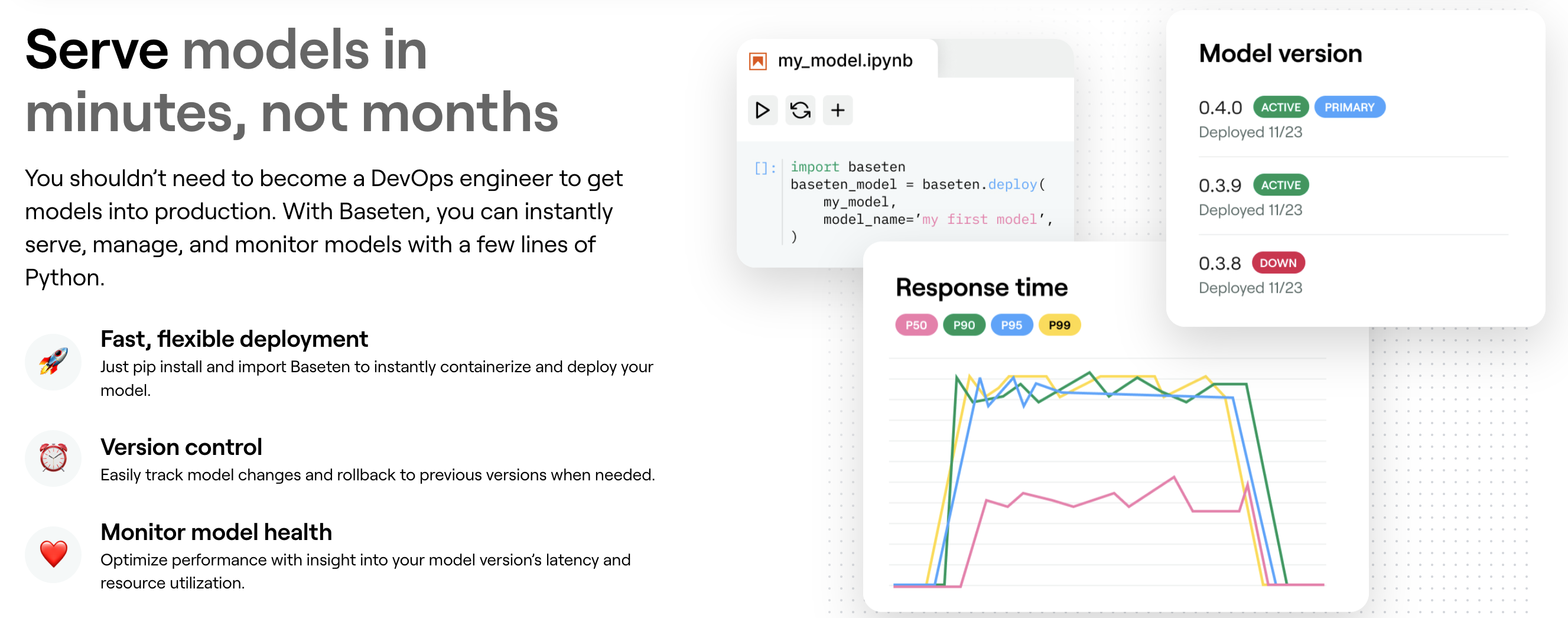The height and width of the screenshot is (618, 1568).
Task: Click the red heart health icon
Action: (x=53, y=554)
